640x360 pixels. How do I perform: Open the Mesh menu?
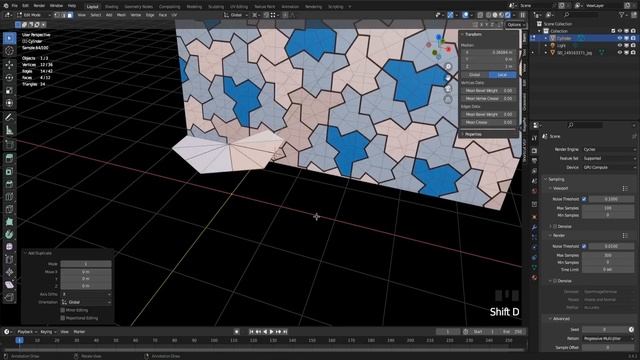[x=122, y=15]
